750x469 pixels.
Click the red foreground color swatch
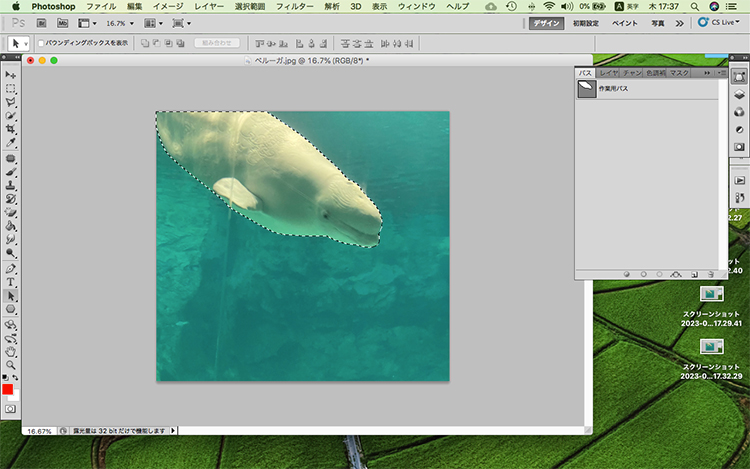click(x=7, y=389)
